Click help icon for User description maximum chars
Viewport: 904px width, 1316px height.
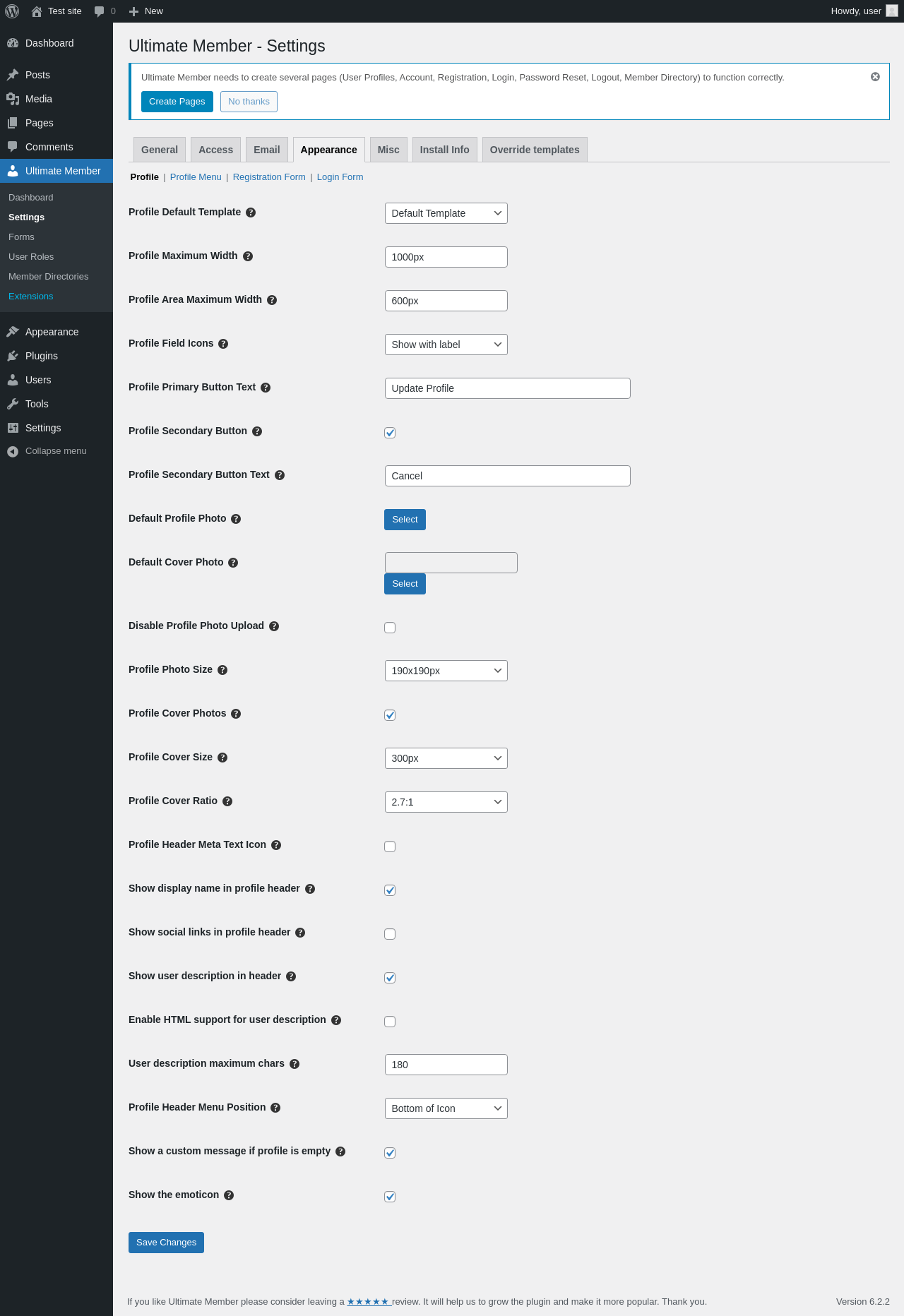coord(295,1064)
